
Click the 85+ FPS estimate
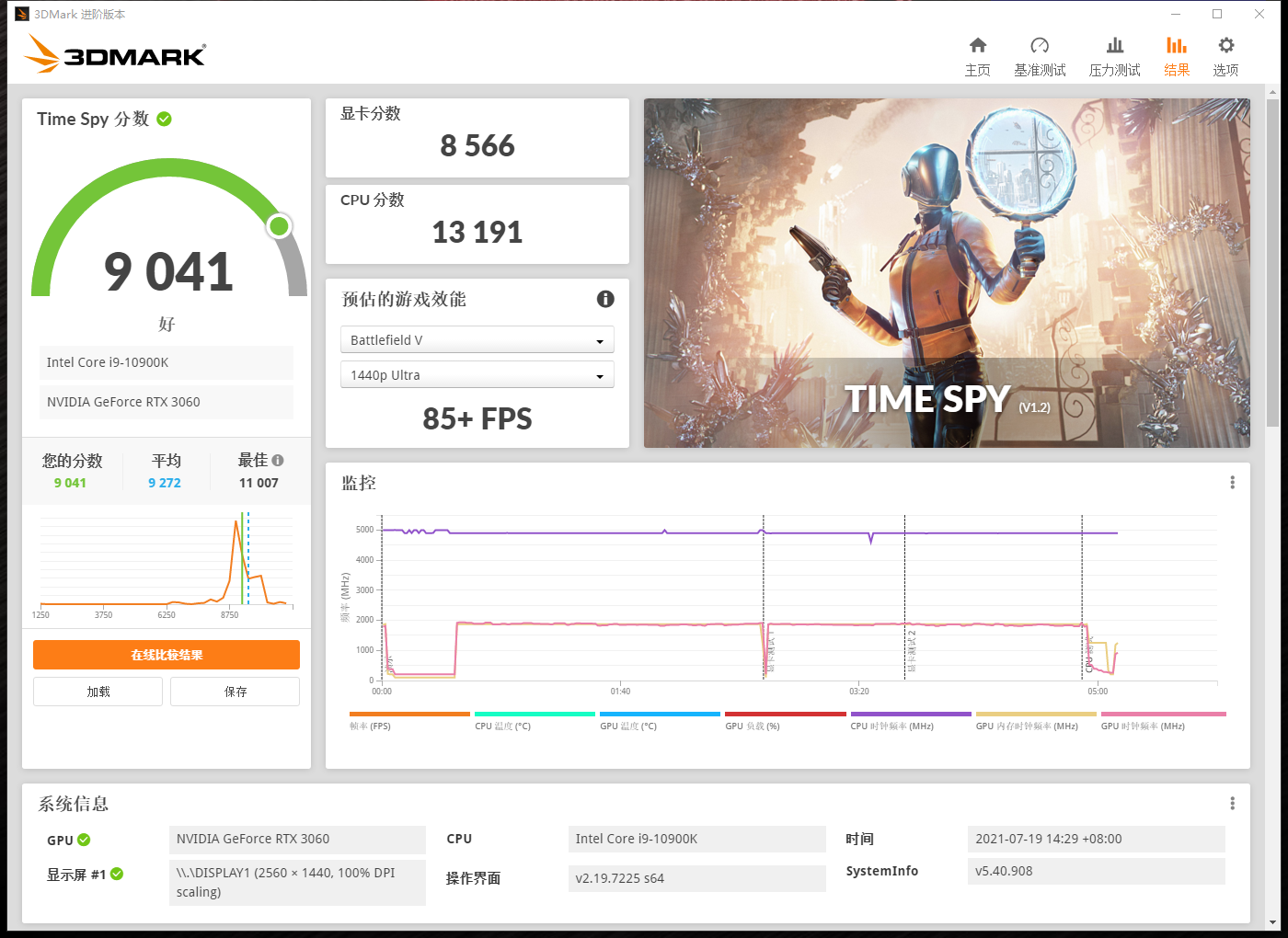[x=477, y=418]
